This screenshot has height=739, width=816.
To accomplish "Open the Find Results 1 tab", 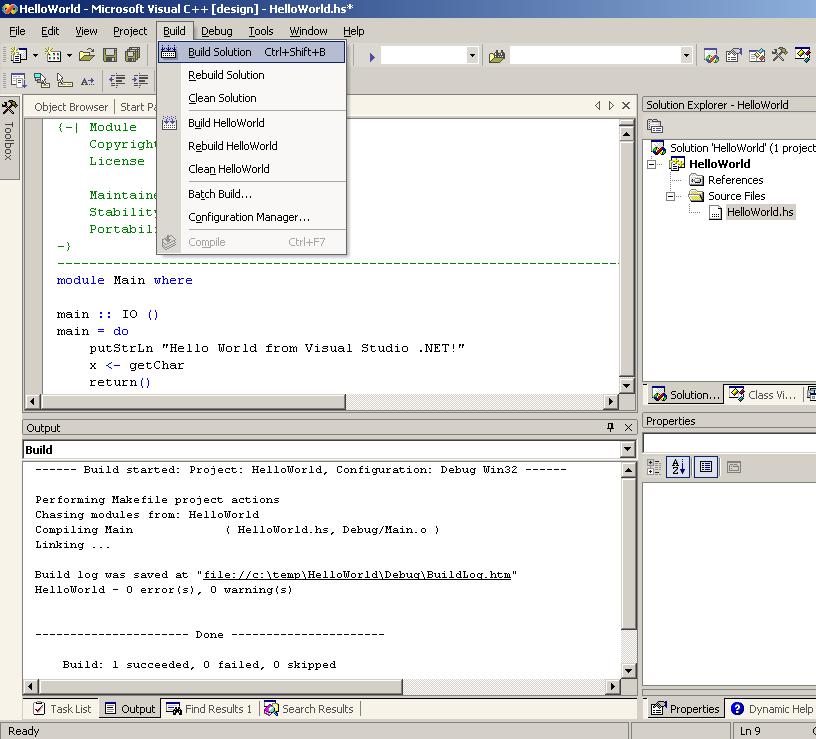I will pos(209,709).
